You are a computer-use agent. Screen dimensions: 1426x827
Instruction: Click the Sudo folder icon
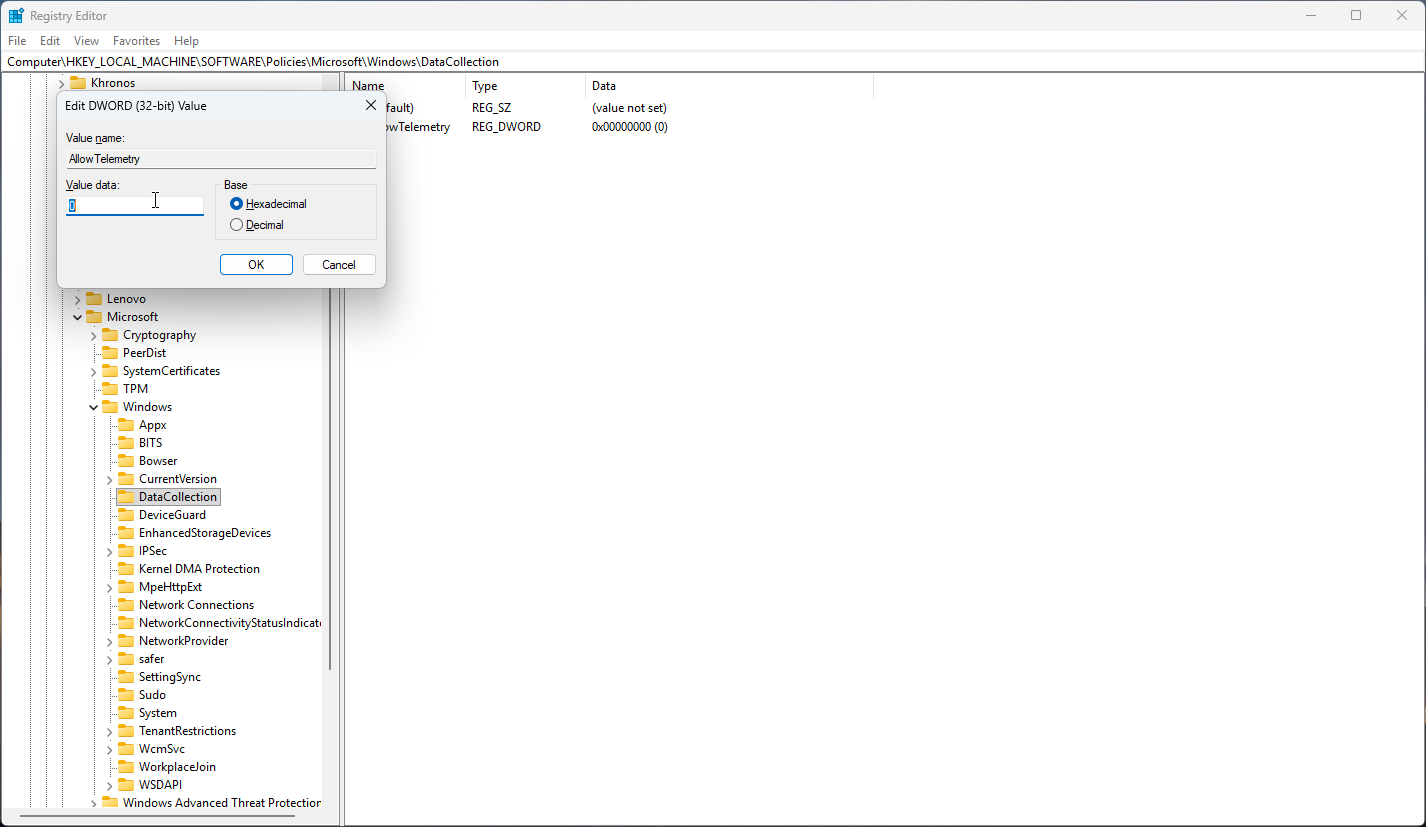coord(126,695)
